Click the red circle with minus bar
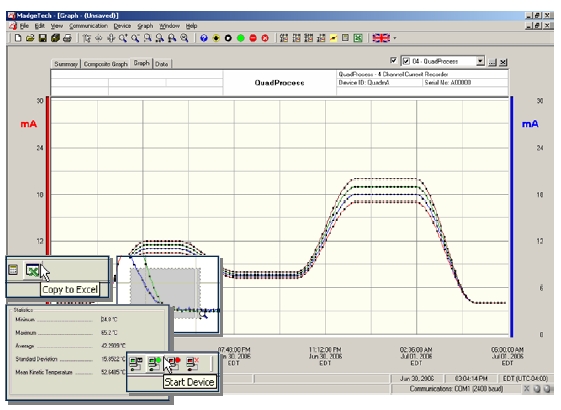561x410 pixels. (x=253, y=38)
